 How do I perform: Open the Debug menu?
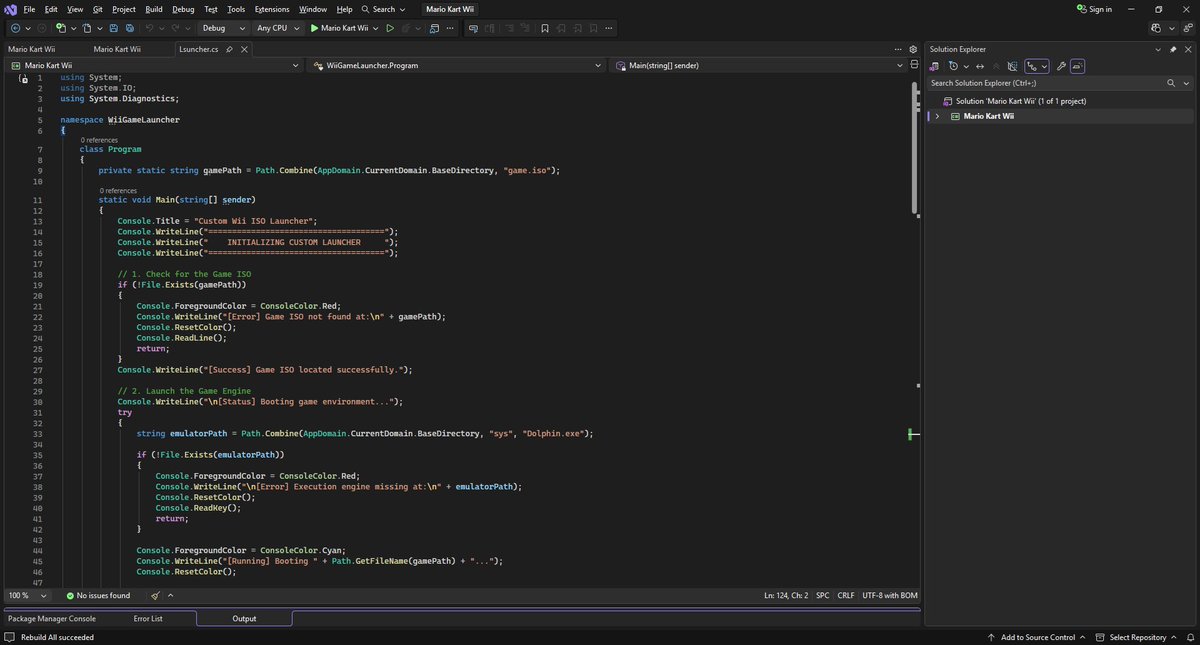point(183,8)
